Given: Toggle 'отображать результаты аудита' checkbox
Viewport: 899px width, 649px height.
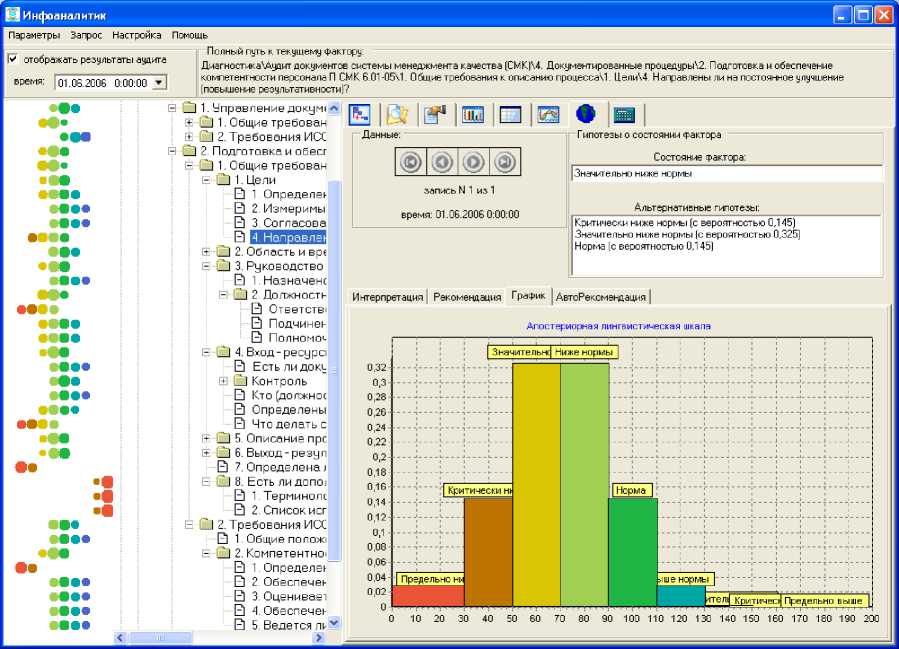Looking at the screenshot, I should coord(13,59).
